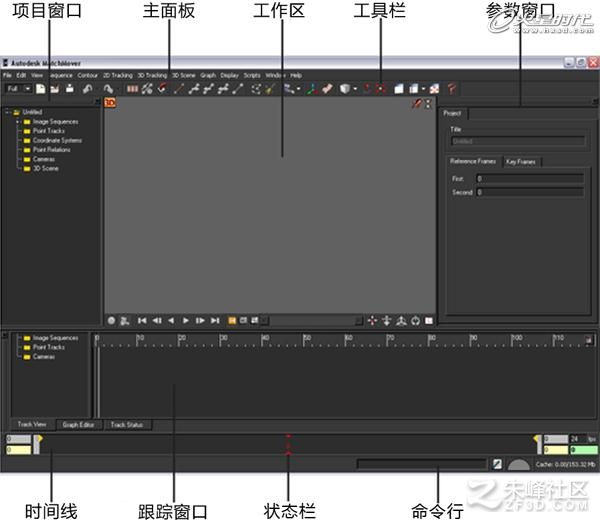The image size is (600, 521).
Task: Click the red four-corner marker icon
Action: (x=380, y=89)
